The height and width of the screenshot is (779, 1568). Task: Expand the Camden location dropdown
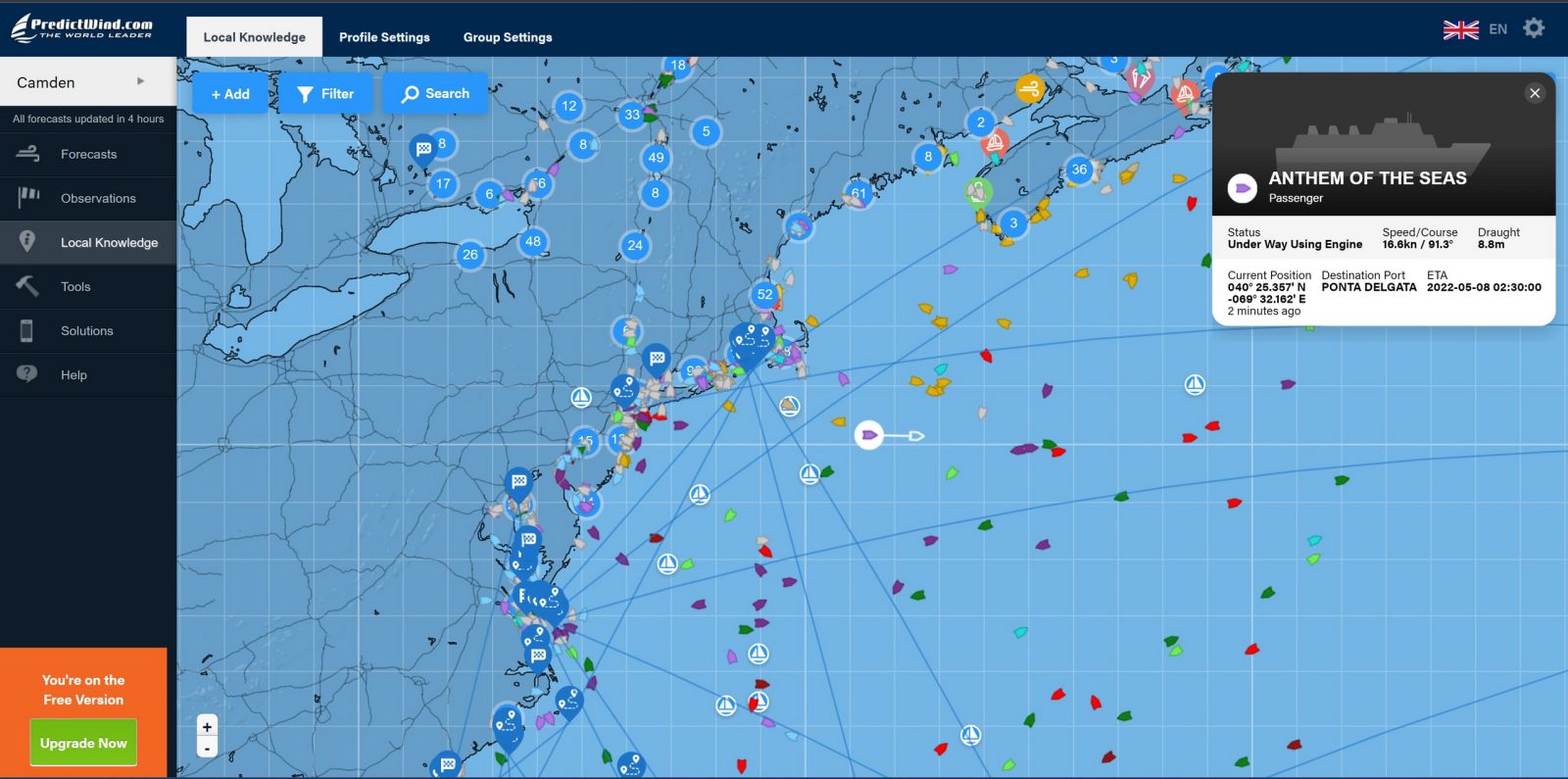pos(88,82)
